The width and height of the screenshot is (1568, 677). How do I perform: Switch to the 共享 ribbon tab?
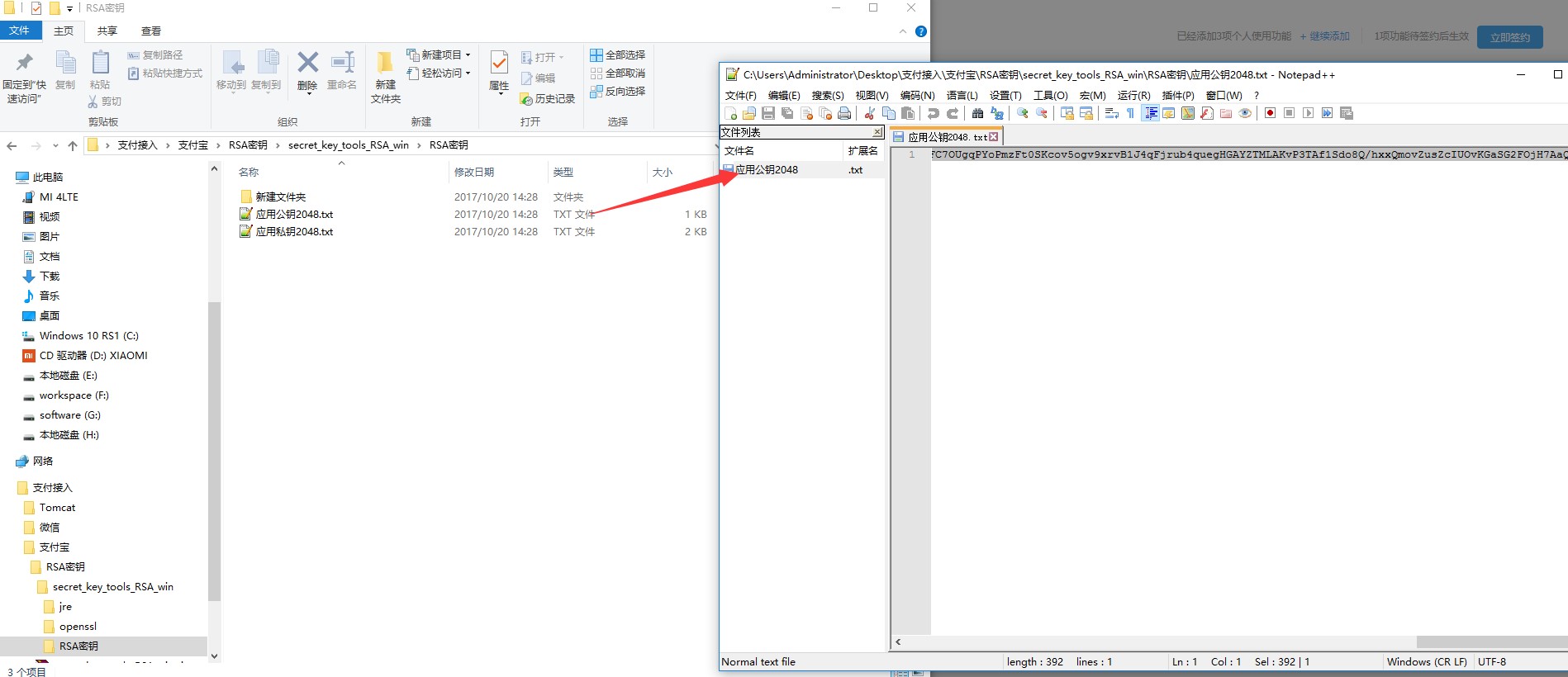pos(107,31)
